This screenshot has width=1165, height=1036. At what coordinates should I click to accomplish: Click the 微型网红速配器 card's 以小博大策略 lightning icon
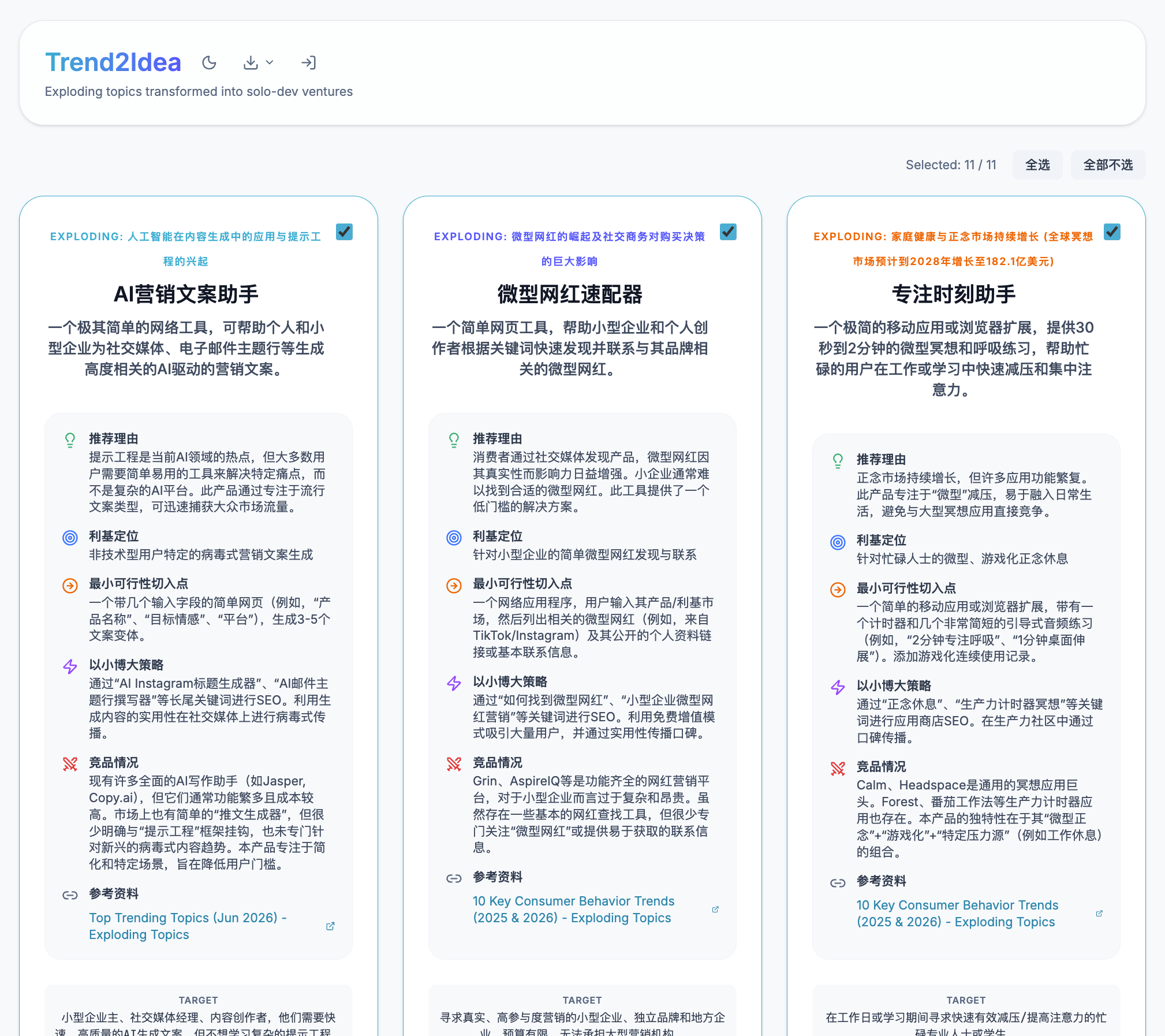(x=454, y=684)
